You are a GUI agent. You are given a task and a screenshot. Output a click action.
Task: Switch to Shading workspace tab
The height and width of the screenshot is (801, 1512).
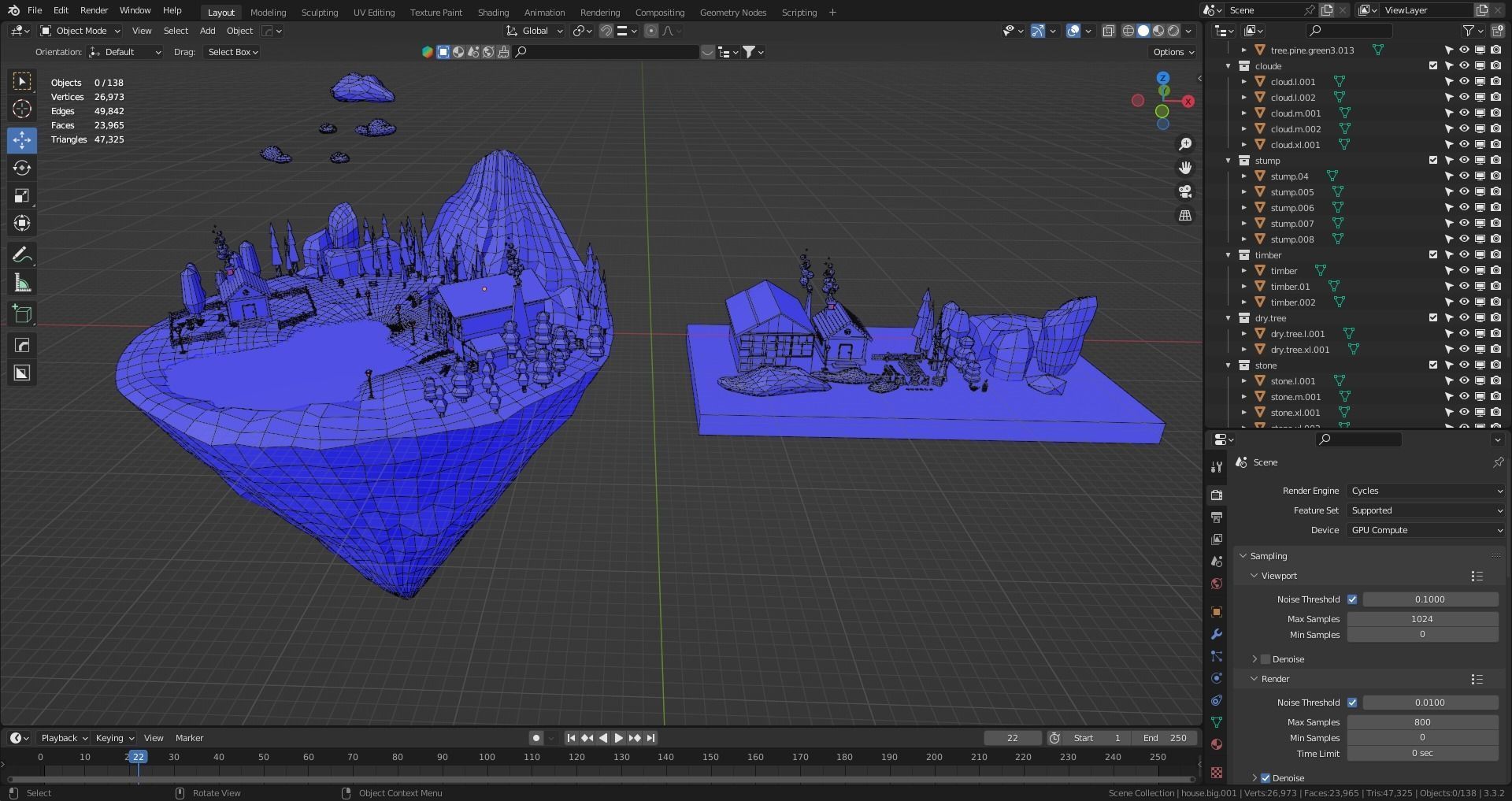click(x=493, y=13)
